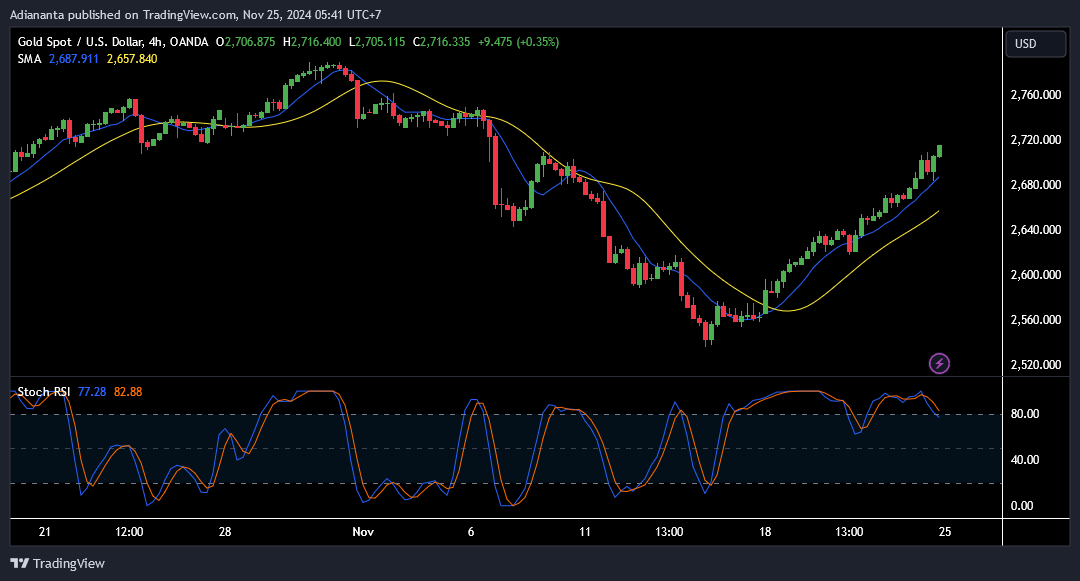The width and height of the screenshot is (1080, 581).
Task: Click the 2,600.000 price axis label
Action: click(x=1035, y=275)
